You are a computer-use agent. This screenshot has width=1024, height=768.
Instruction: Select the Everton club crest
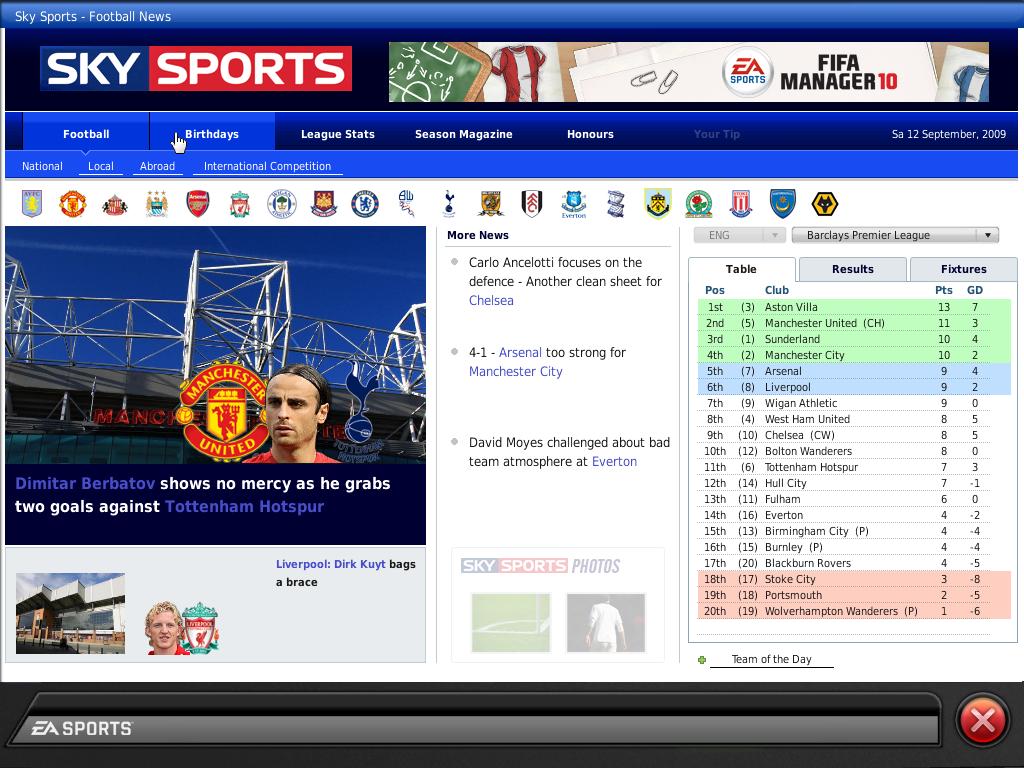[x=573, y=204]
